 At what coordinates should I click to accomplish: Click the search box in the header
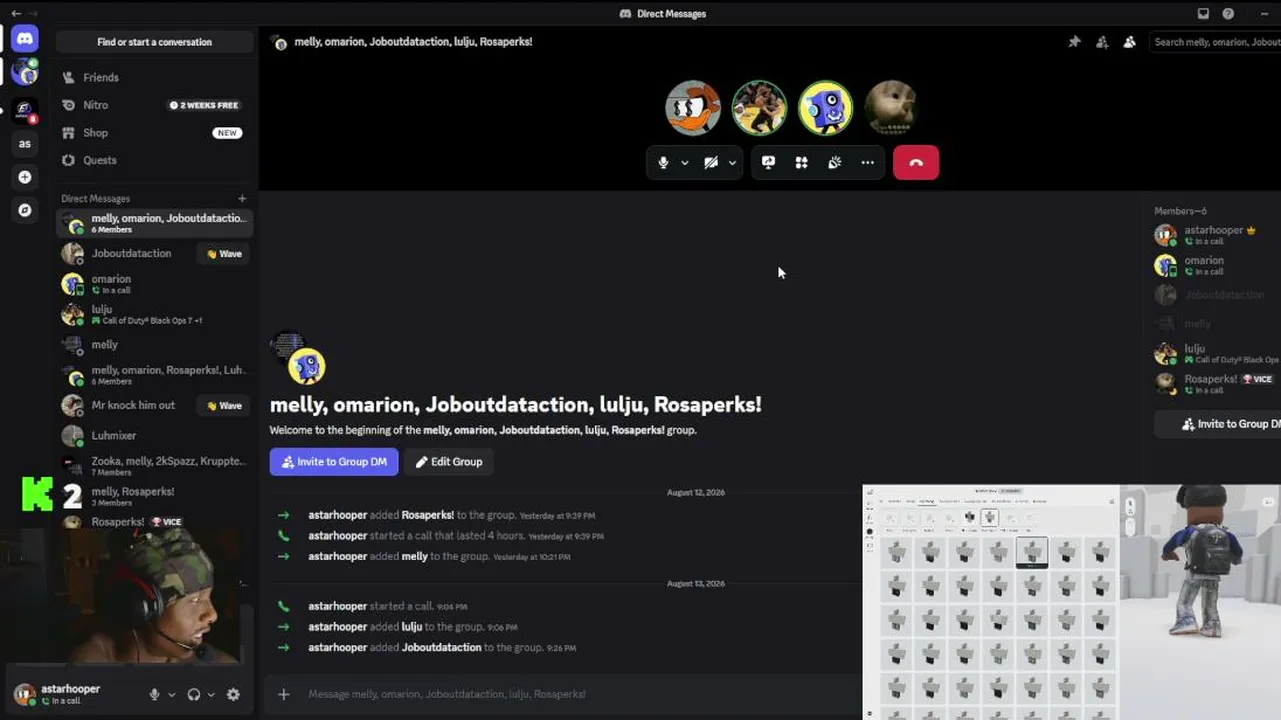pos(1215,42)
